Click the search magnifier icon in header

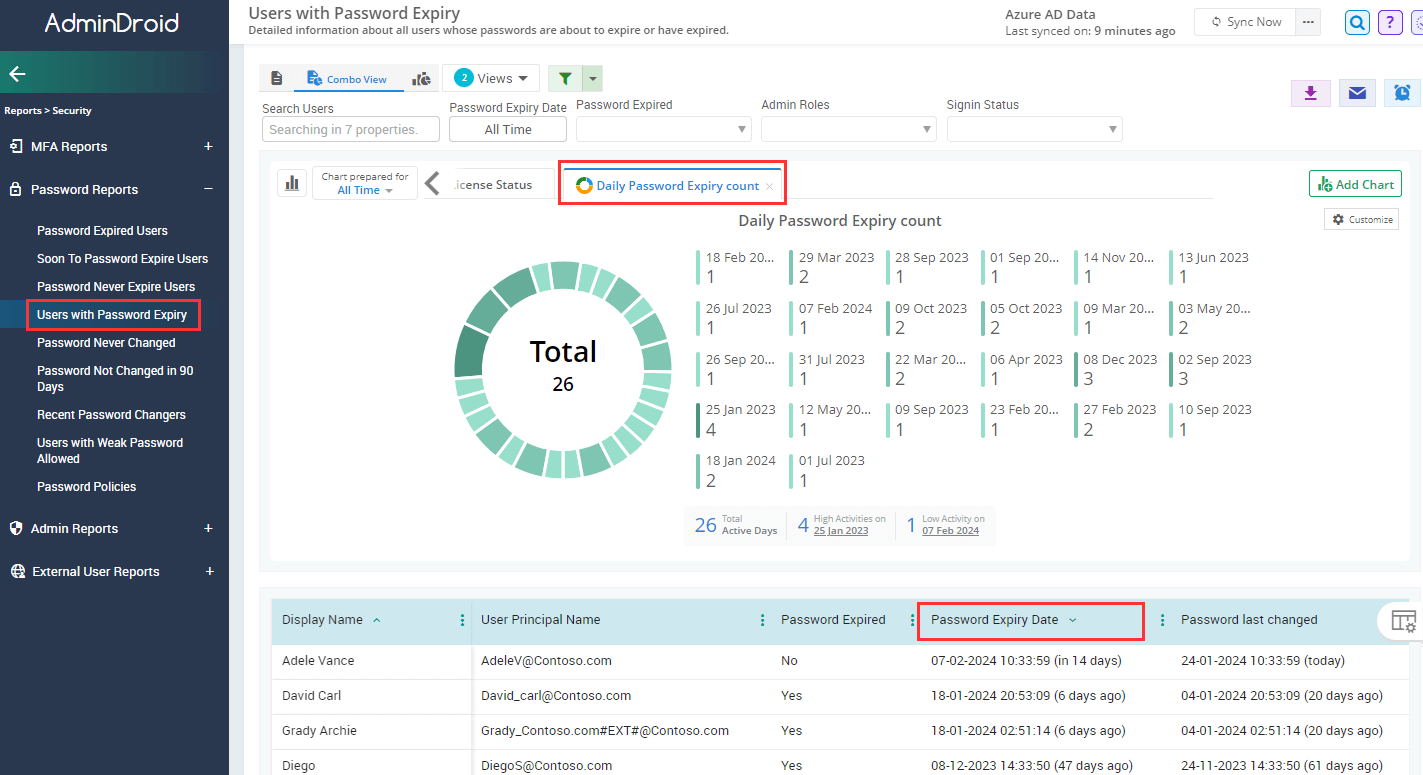(1357, 22)
